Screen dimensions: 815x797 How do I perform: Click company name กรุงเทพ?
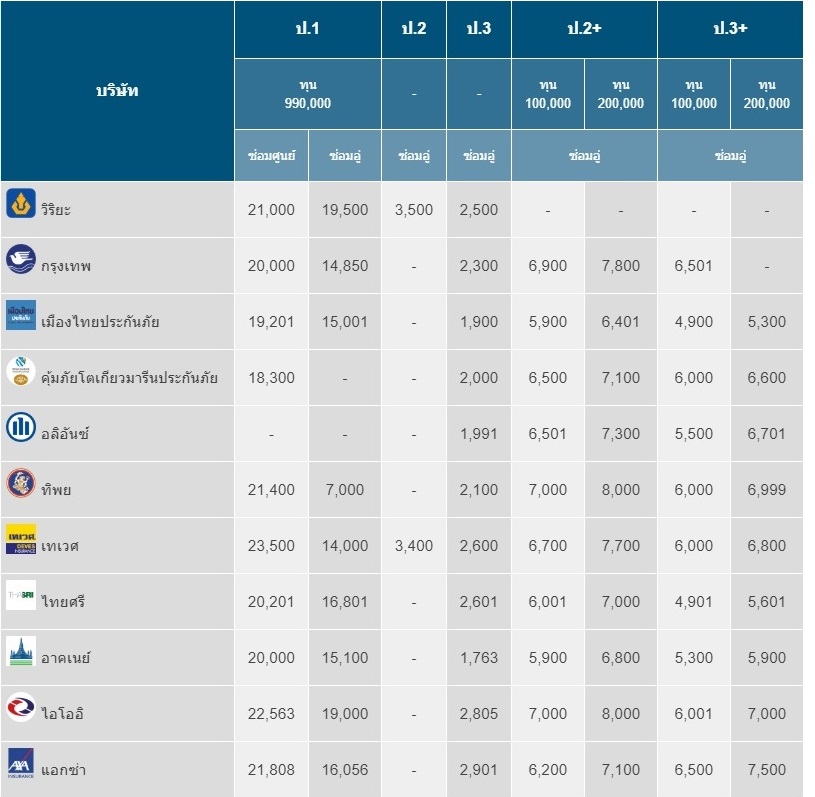click(x=66, y=266)
